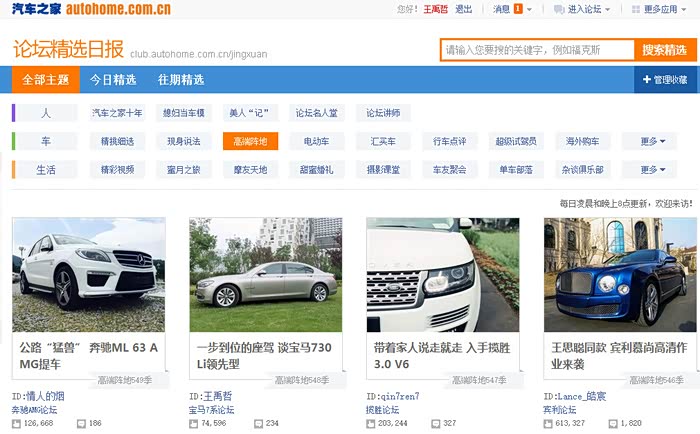
Task: Click the More Apps grid icon
Action: (x=637, y=10)
